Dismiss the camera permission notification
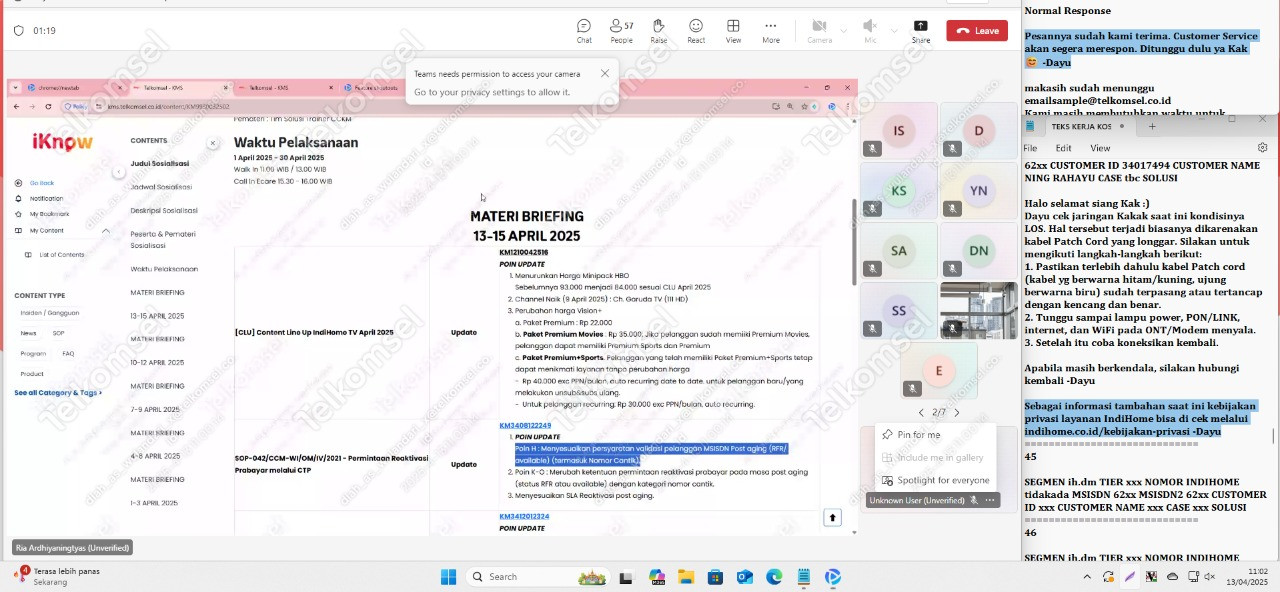 604,73
